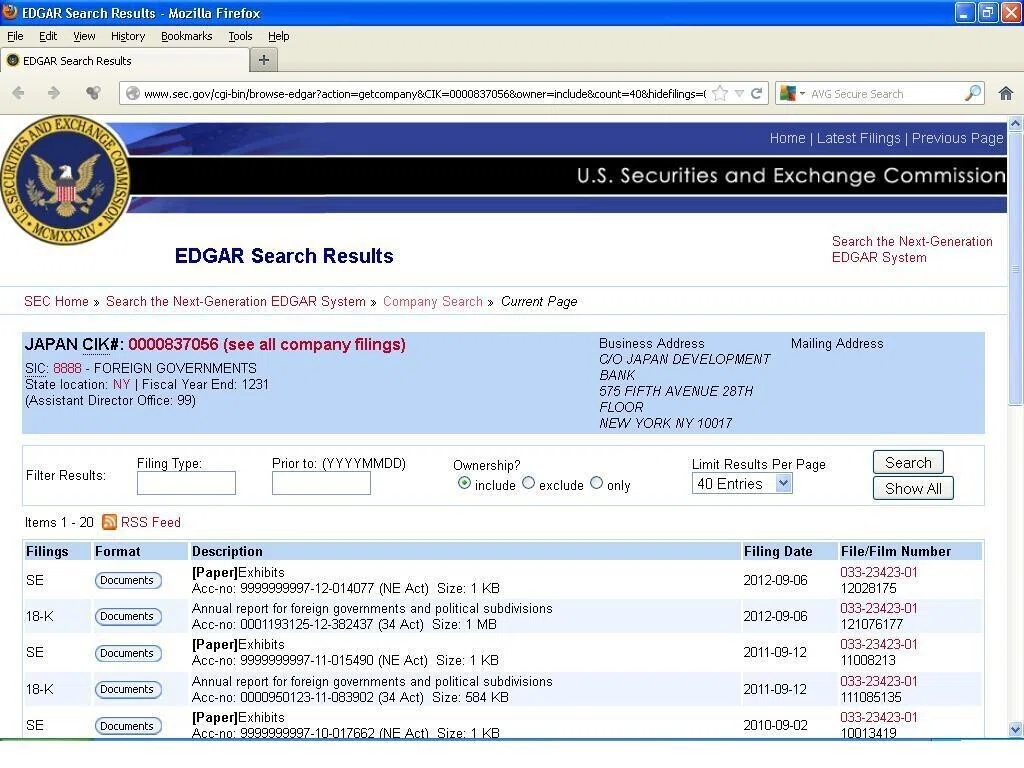The width and height of the screenshot is (1024, 768).
Task: Go back with the browser back arrow
Action: click(x=18, y=93)
